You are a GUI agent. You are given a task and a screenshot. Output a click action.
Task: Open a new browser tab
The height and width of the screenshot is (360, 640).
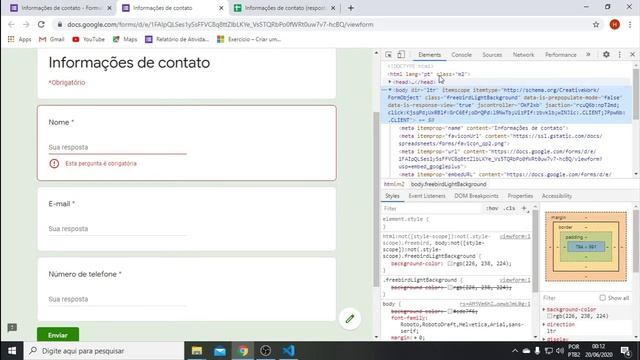(x=351, y=8)
